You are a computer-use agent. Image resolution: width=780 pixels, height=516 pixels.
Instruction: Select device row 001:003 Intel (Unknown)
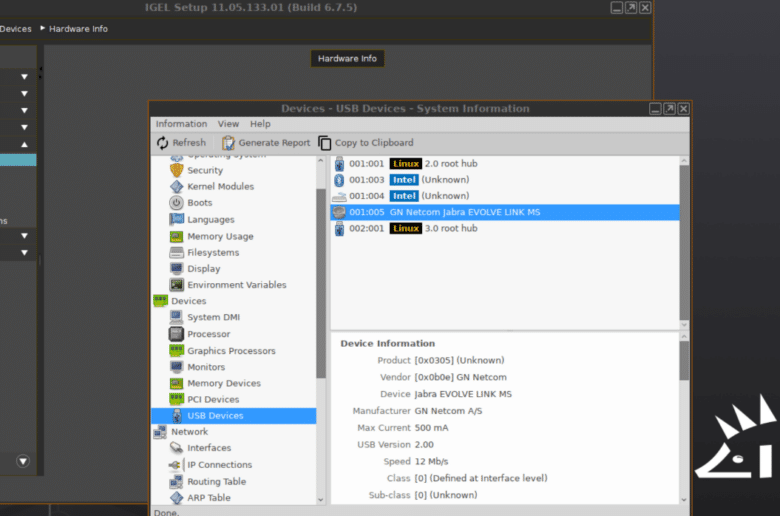tap(505, 180)
